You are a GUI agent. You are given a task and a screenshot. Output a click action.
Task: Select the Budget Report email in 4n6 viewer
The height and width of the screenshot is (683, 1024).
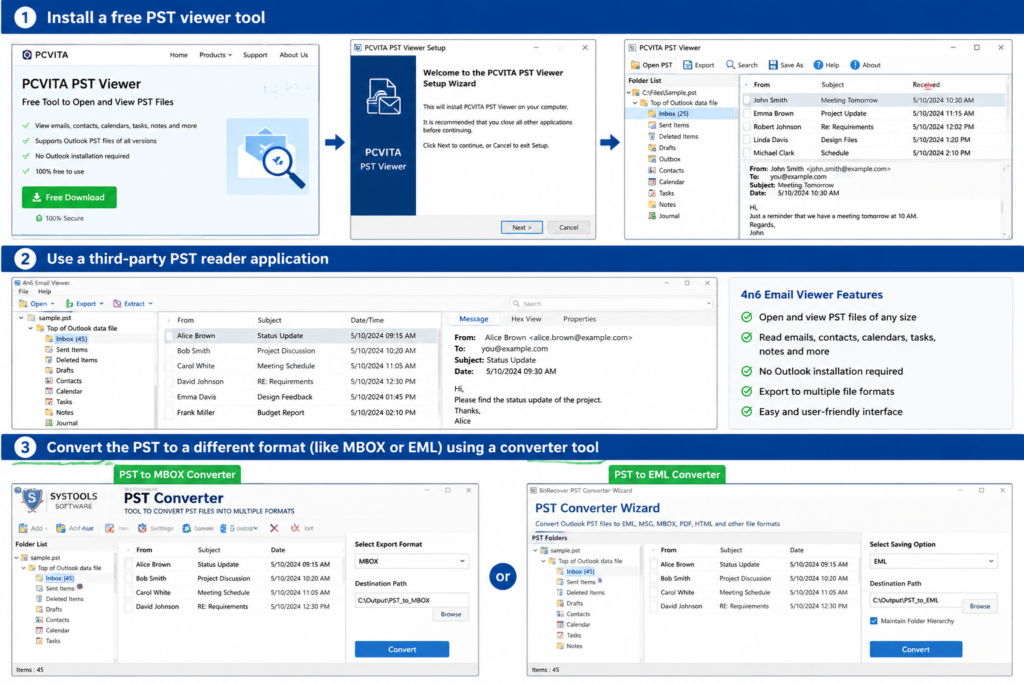click(x=299, y=413)
